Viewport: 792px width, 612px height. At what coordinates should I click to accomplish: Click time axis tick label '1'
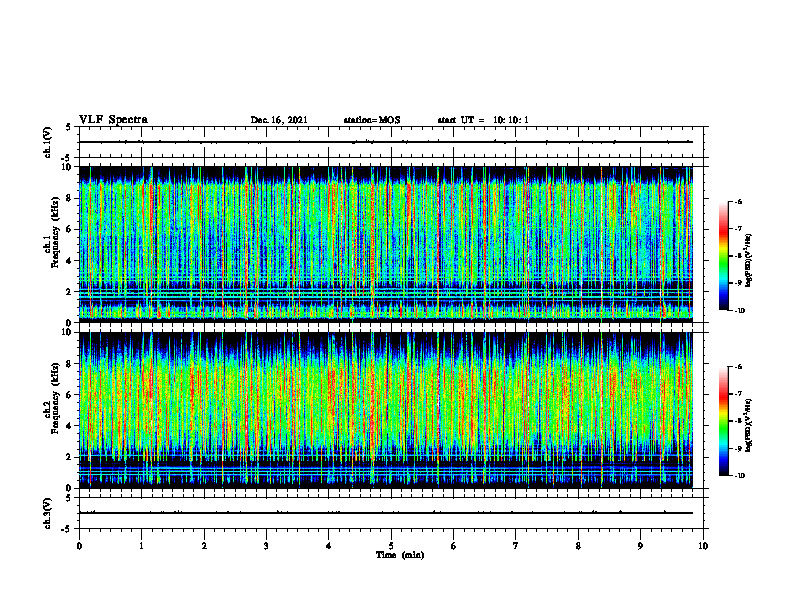pos(141,546)
